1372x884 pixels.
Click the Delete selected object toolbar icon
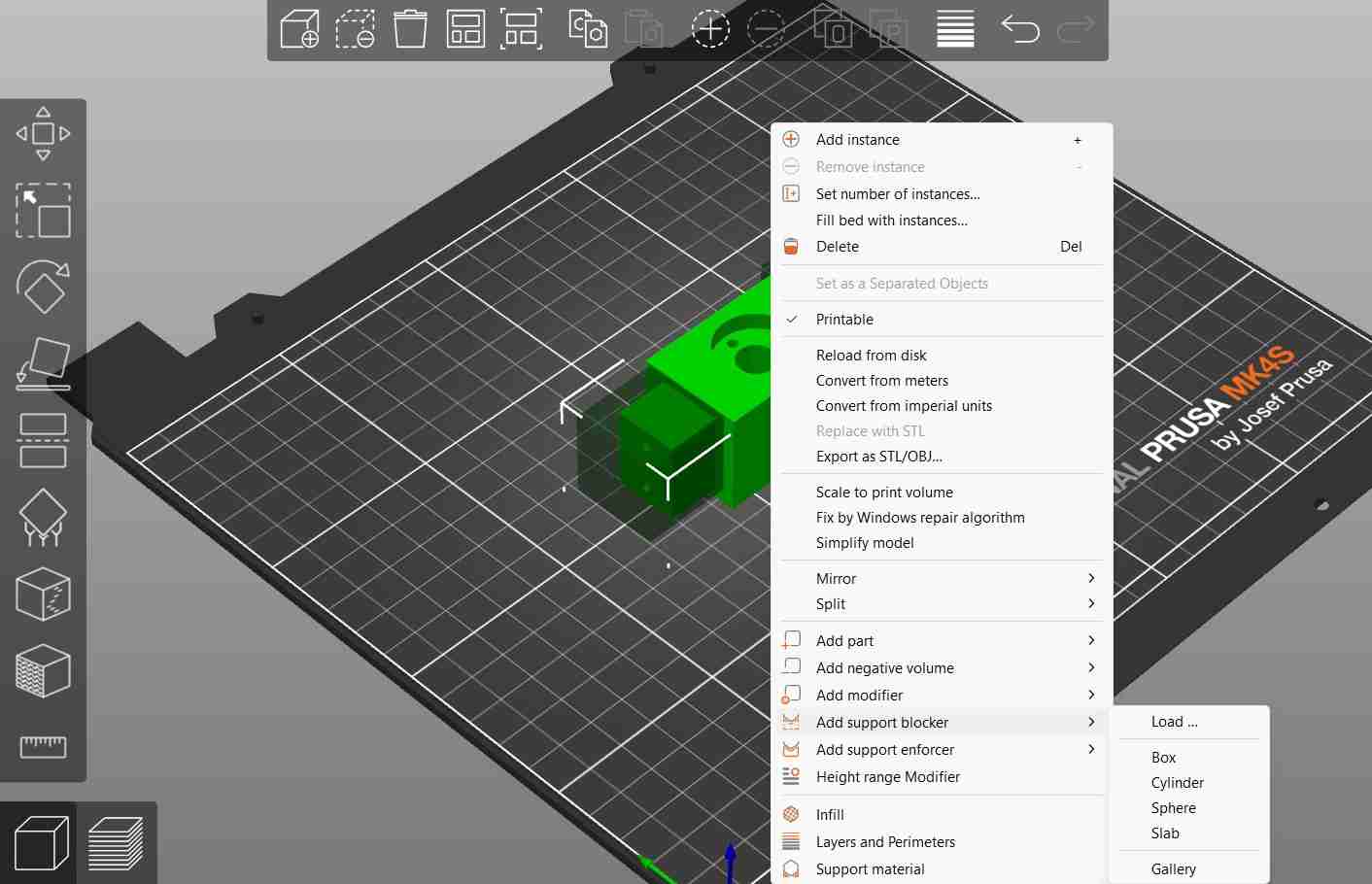355,29
